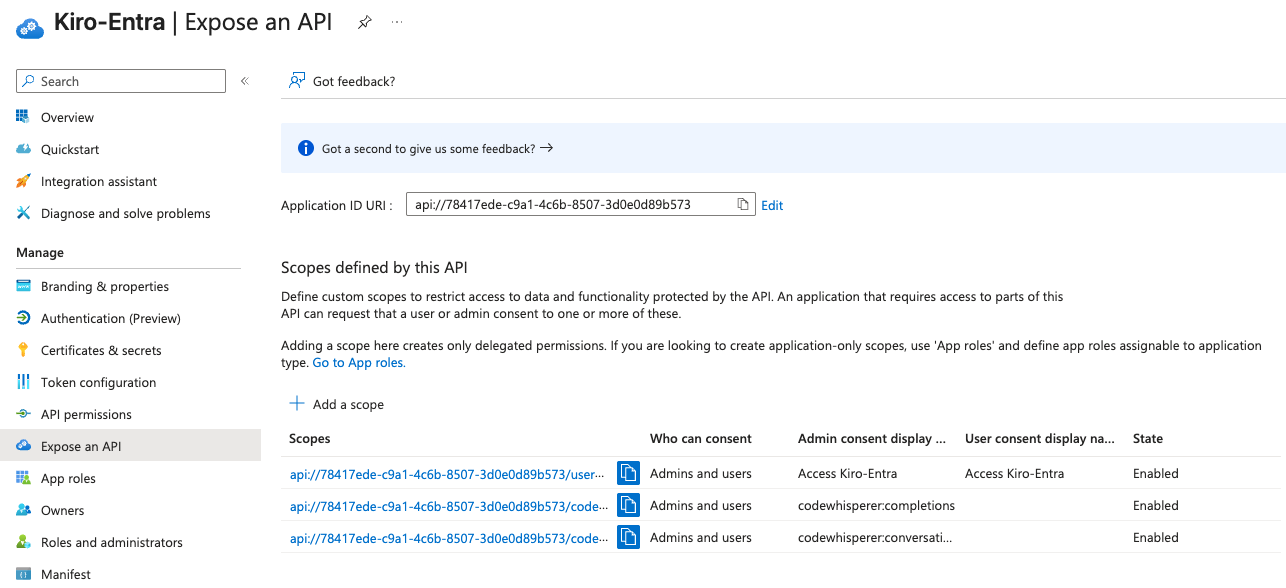This screenshot has width=1286, height=588.
Task: Click the Got feedback icon
Action: pyautogui.click(x=297, y=81)
